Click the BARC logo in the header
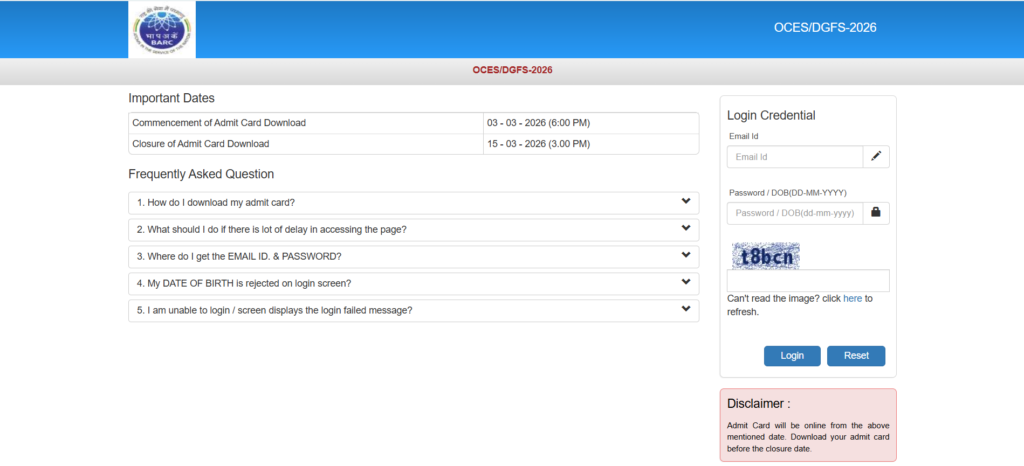1024x466 pixels. click(x=162, y=29)
